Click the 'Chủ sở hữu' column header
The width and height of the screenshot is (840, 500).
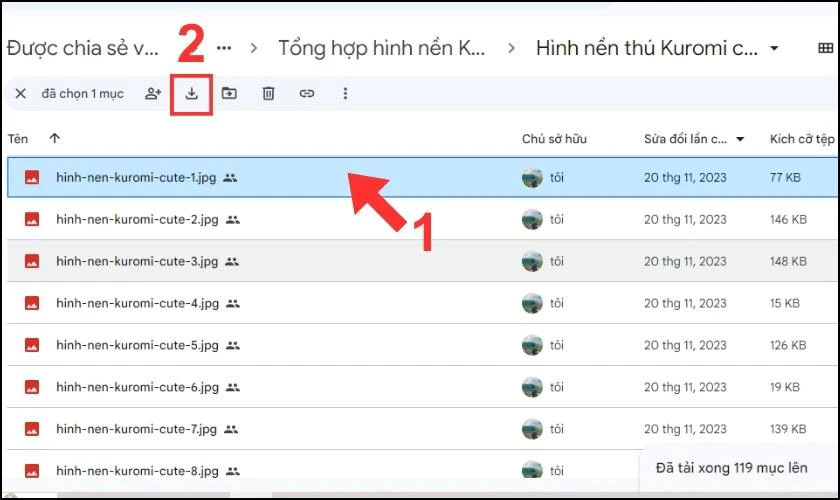tap(554, 139)
